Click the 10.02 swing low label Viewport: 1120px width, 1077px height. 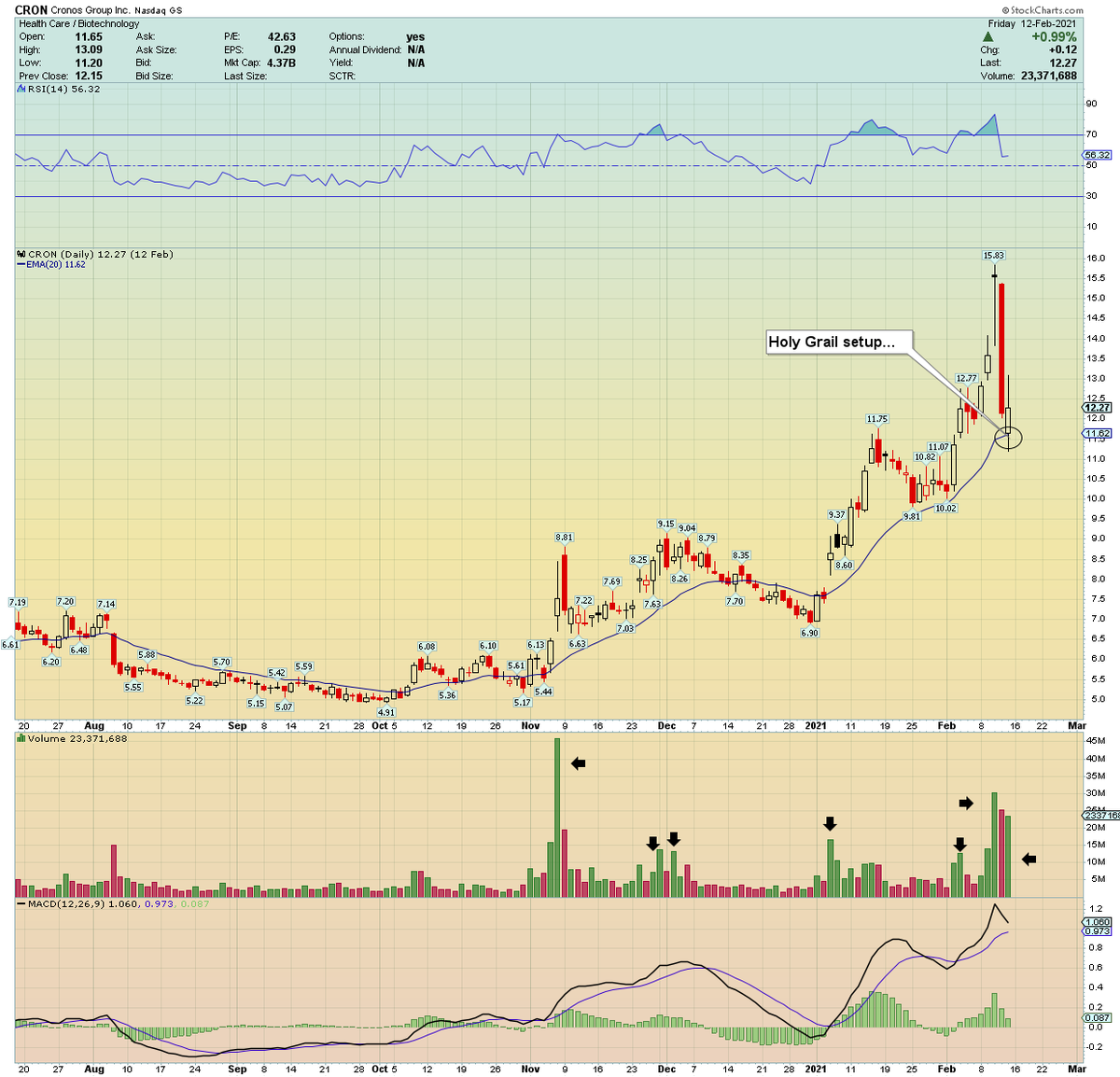(946, 508)
